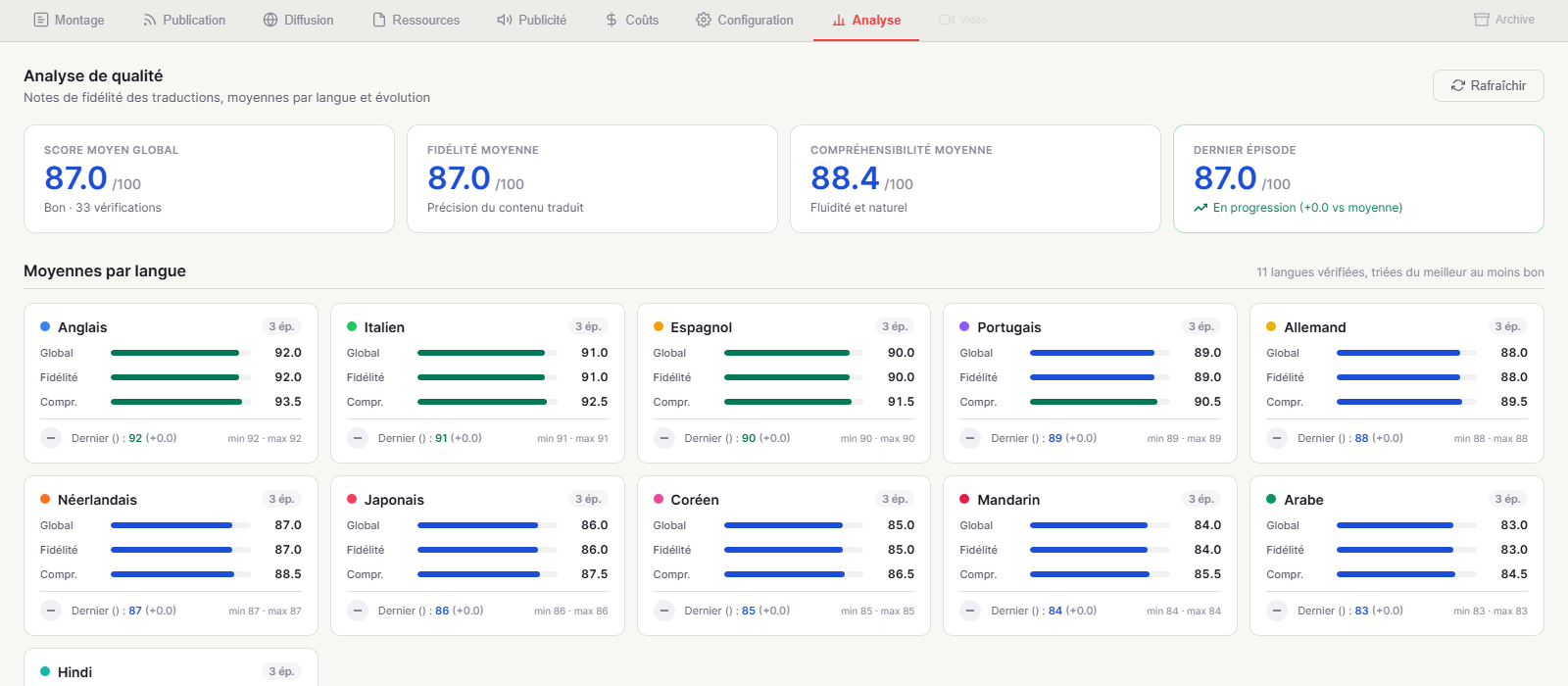Open the Montage tab

(x=69, y=20)
